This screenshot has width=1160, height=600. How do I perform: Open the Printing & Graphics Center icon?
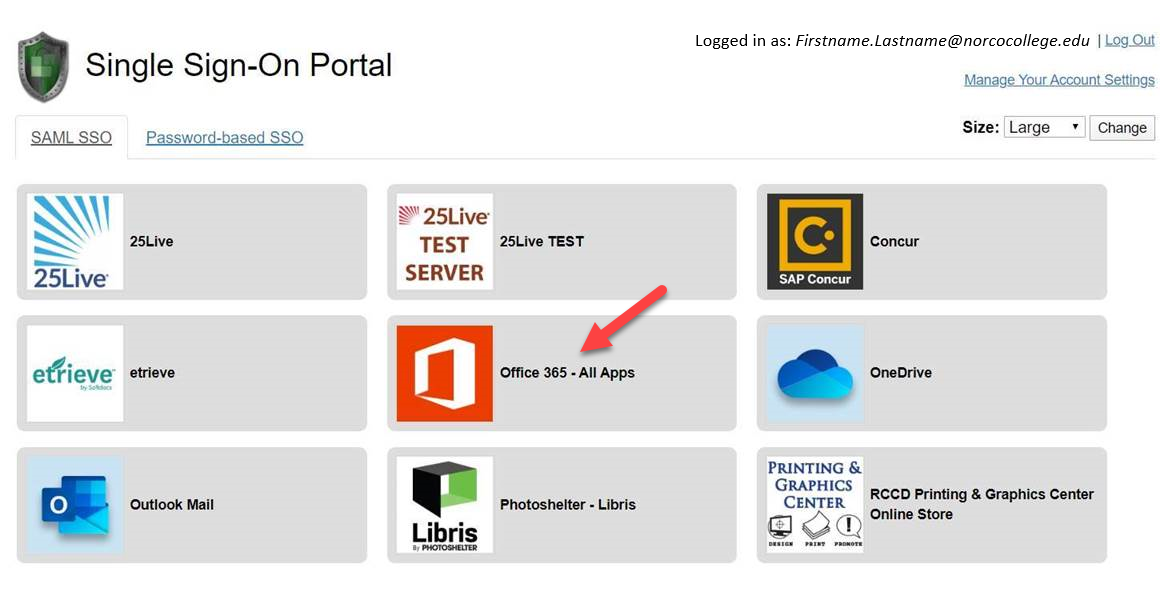pyautogui.click(x=815, y=505)
